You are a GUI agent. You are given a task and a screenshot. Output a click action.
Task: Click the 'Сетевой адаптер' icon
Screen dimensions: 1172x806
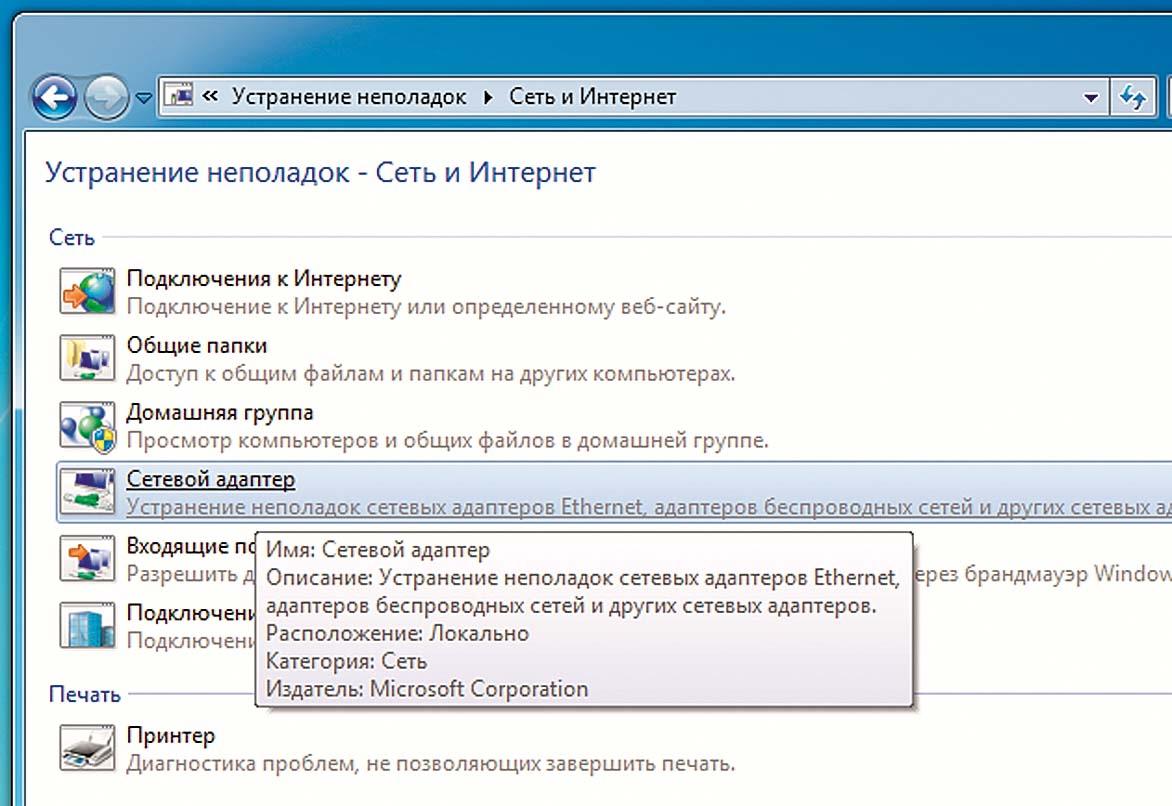(x=88, y=492)
